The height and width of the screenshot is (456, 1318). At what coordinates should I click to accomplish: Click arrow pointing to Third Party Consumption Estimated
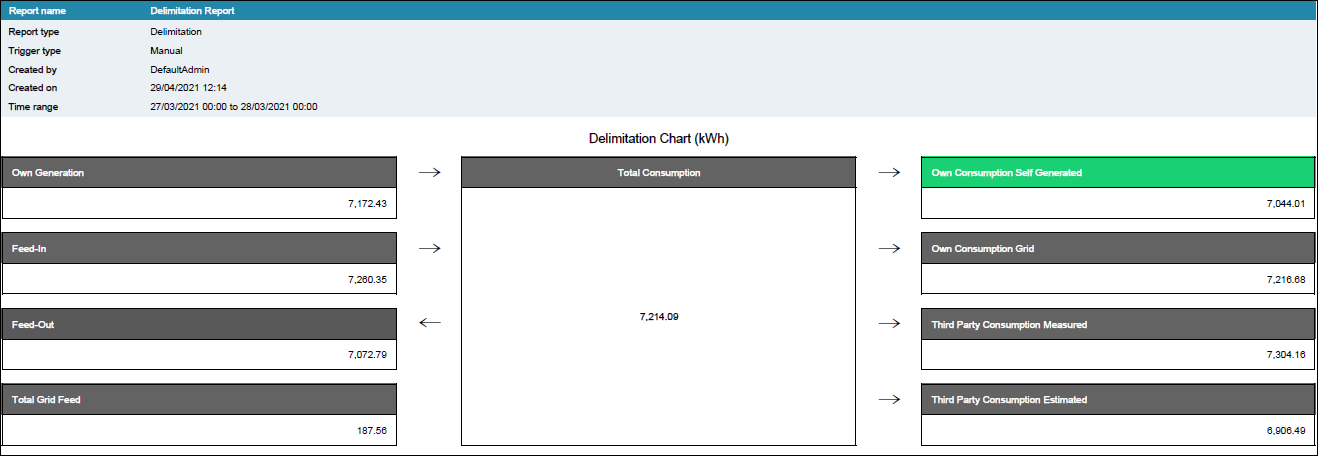pyautogui.click(x=889, y=399)
